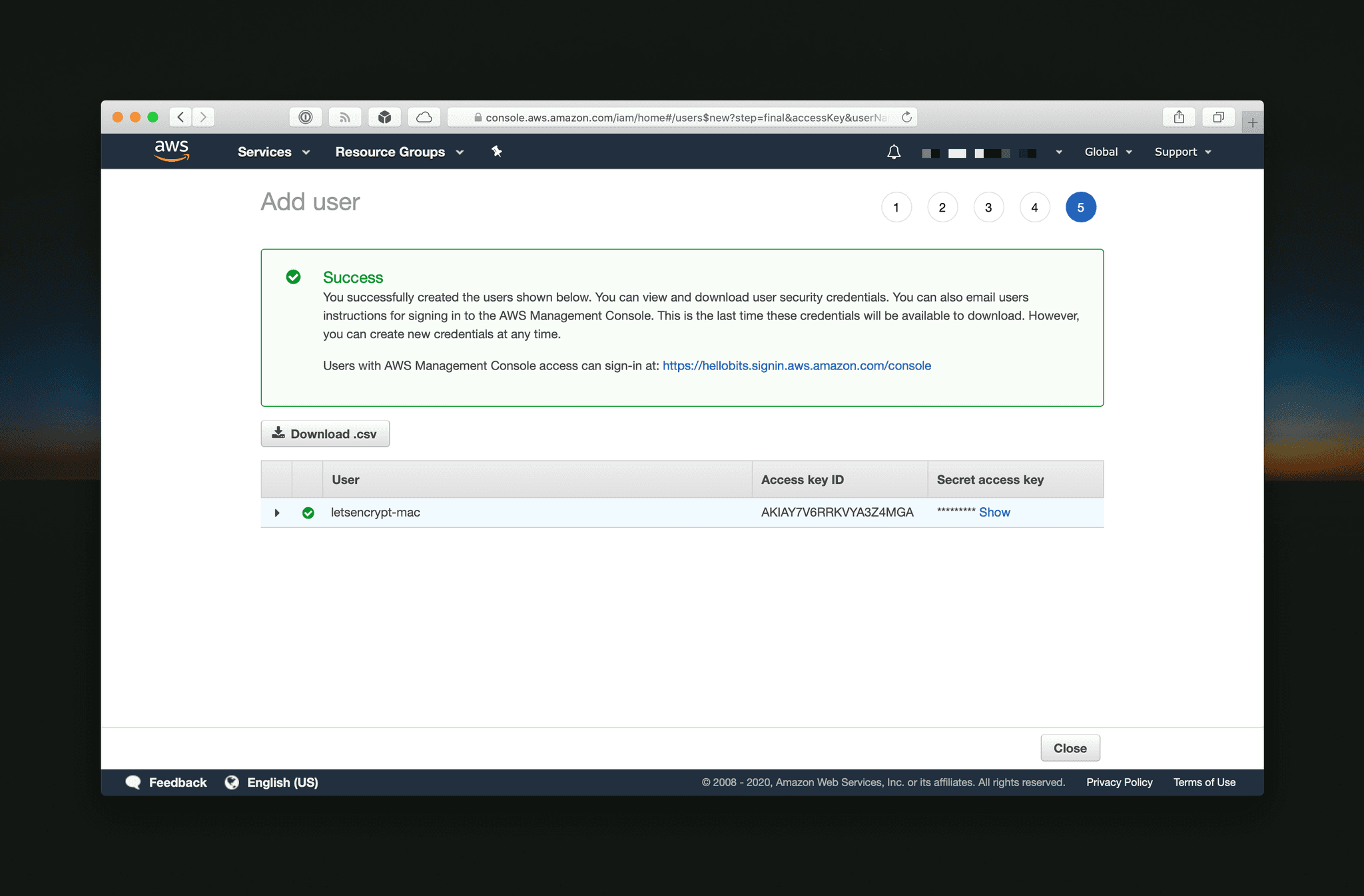
Task: Expand the letsencrypt-mac user row
Action: coord(277,513)
